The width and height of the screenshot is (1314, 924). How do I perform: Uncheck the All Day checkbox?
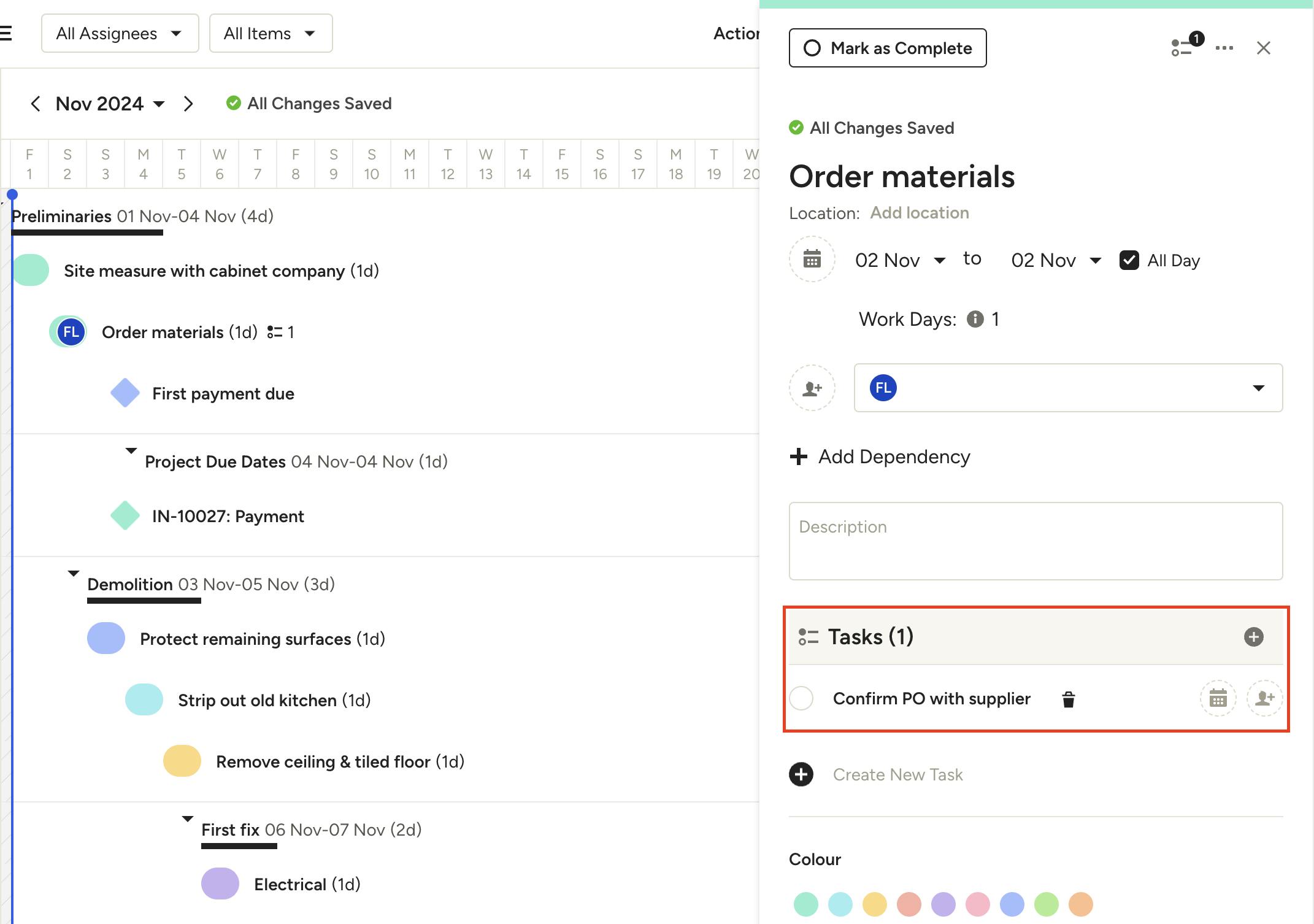pyautogui.click(x=1129, y=260)
